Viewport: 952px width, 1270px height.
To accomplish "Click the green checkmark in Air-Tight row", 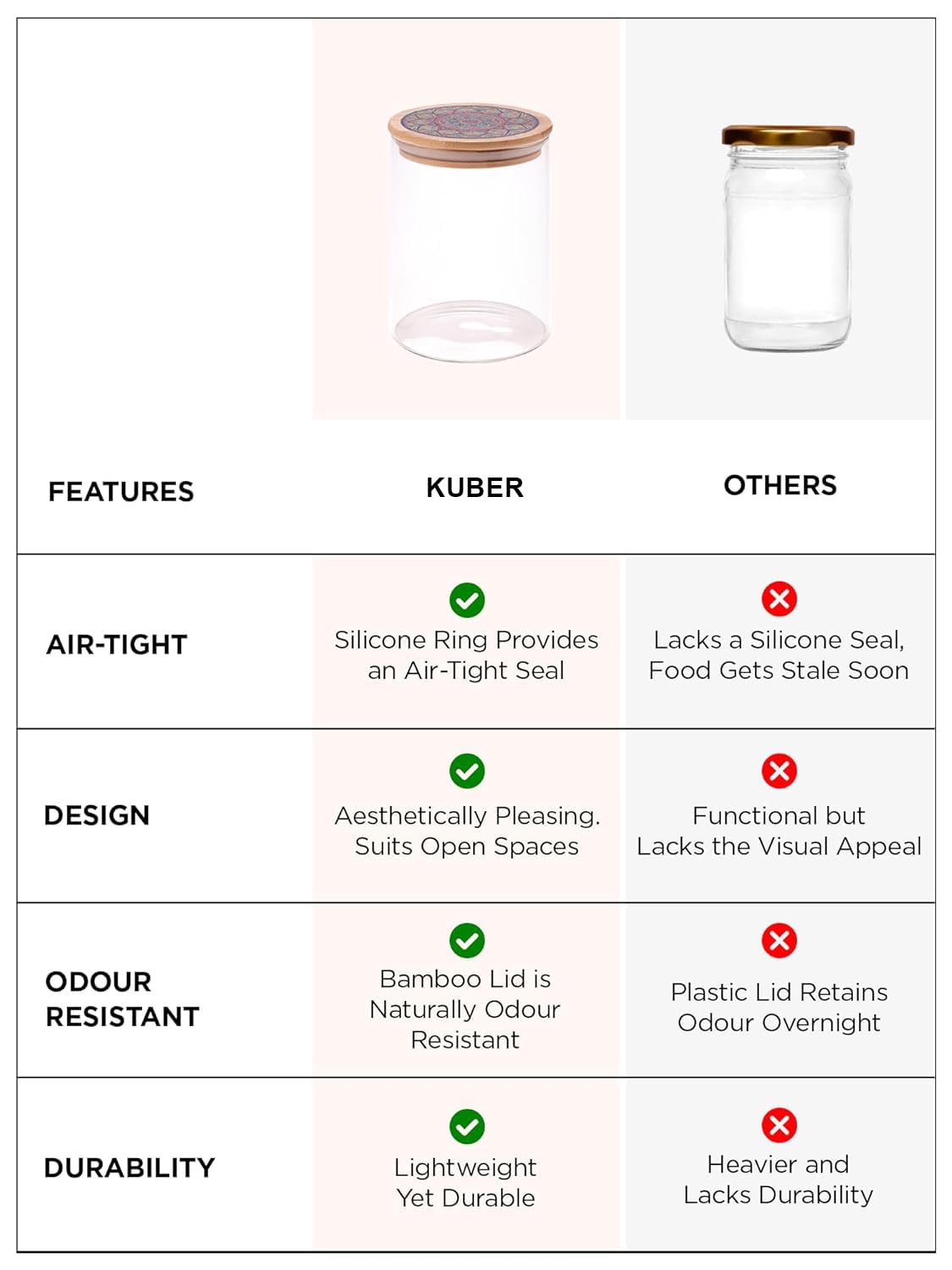I will point(467,600).
